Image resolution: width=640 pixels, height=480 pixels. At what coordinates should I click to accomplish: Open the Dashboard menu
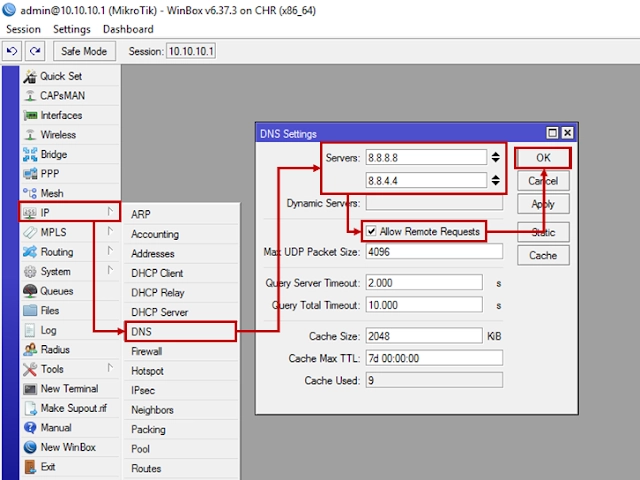128,29
